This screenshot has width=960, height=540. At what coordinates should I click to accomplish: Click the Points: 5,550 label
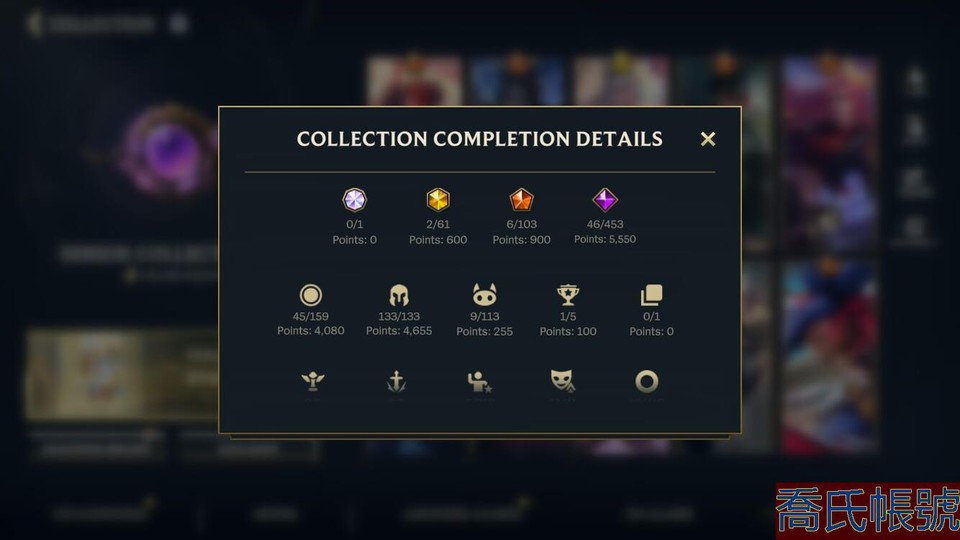tap(605, 239)
